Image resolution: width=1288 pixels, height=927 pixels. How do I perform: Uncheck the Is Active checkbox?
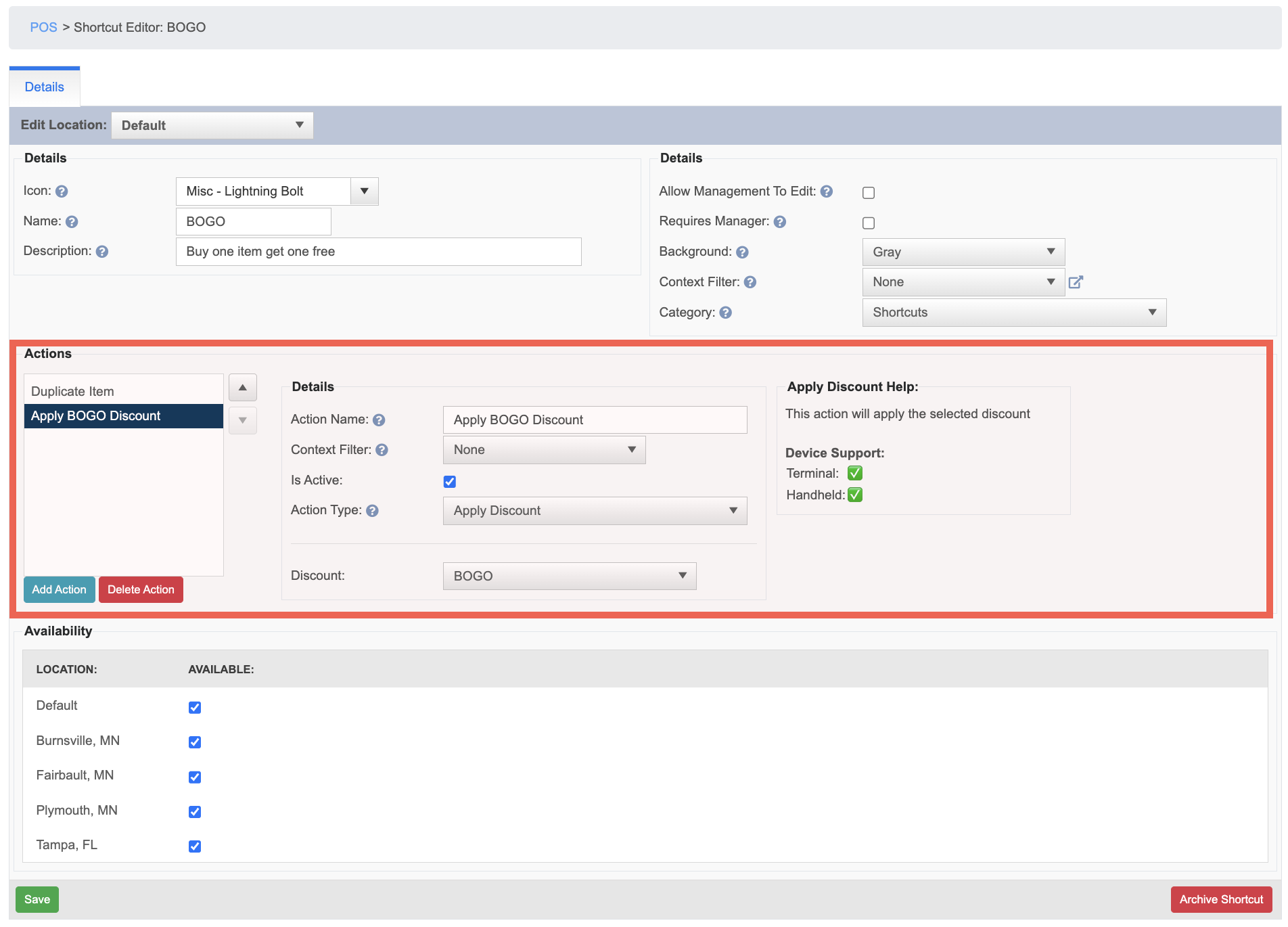[x=450, y=482]
